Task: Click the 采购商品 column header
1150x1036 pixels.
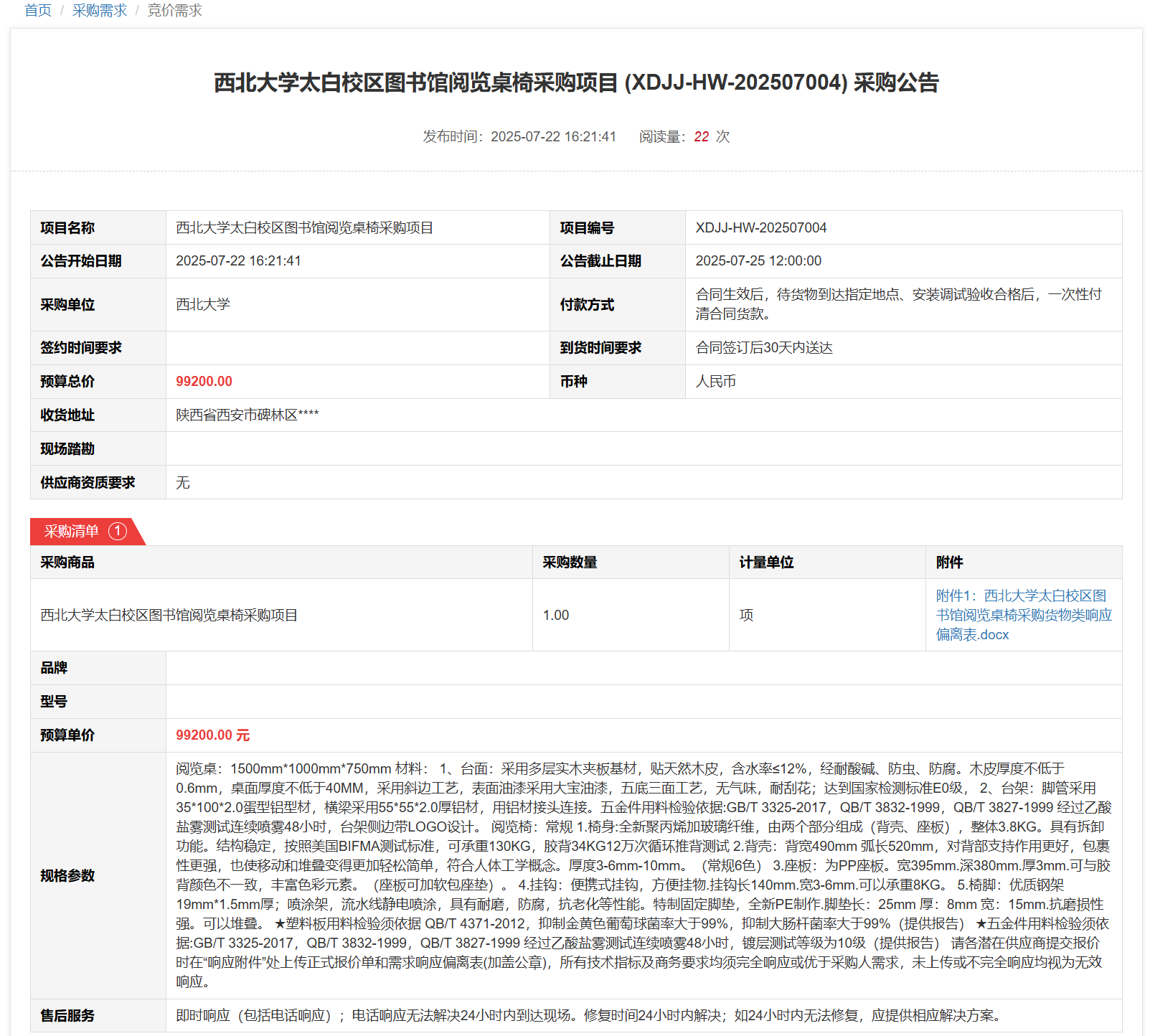Action: (67, 562)
